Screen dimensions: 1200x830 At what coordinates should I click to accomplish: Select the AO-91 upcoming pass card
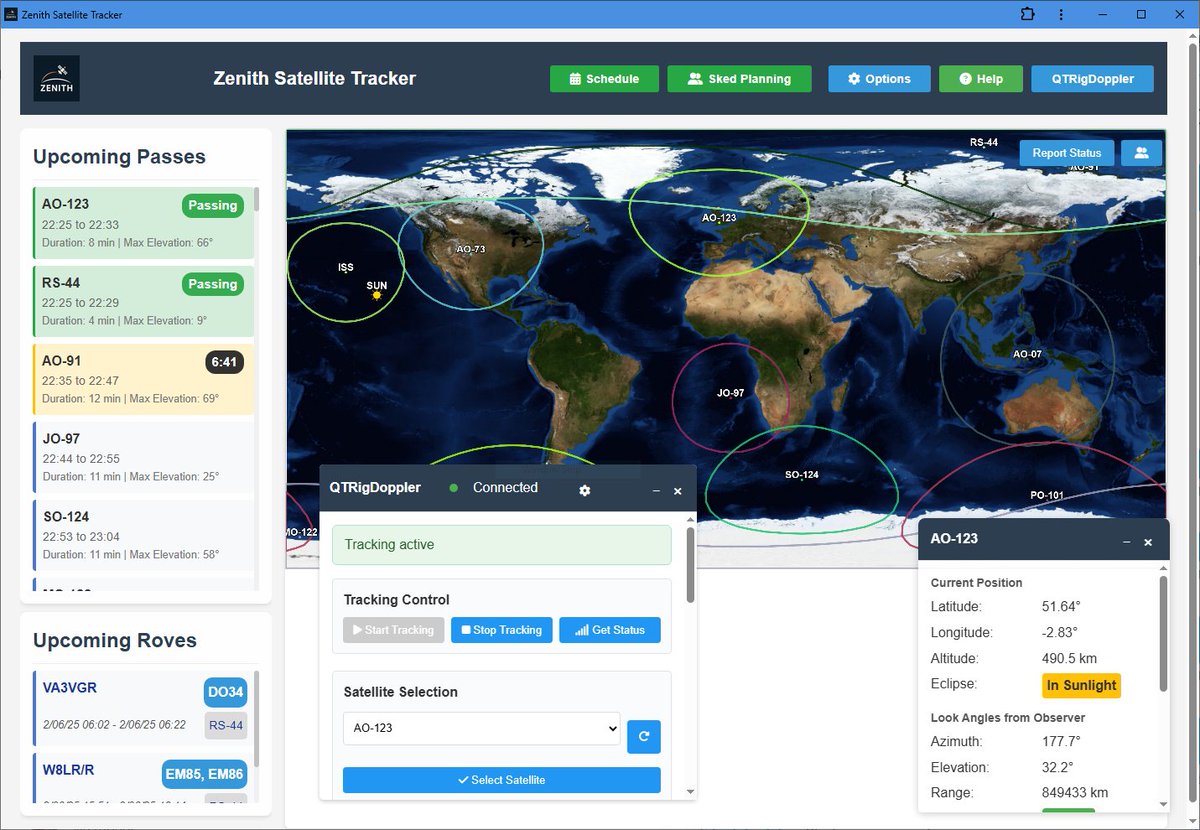coord(143,379)
